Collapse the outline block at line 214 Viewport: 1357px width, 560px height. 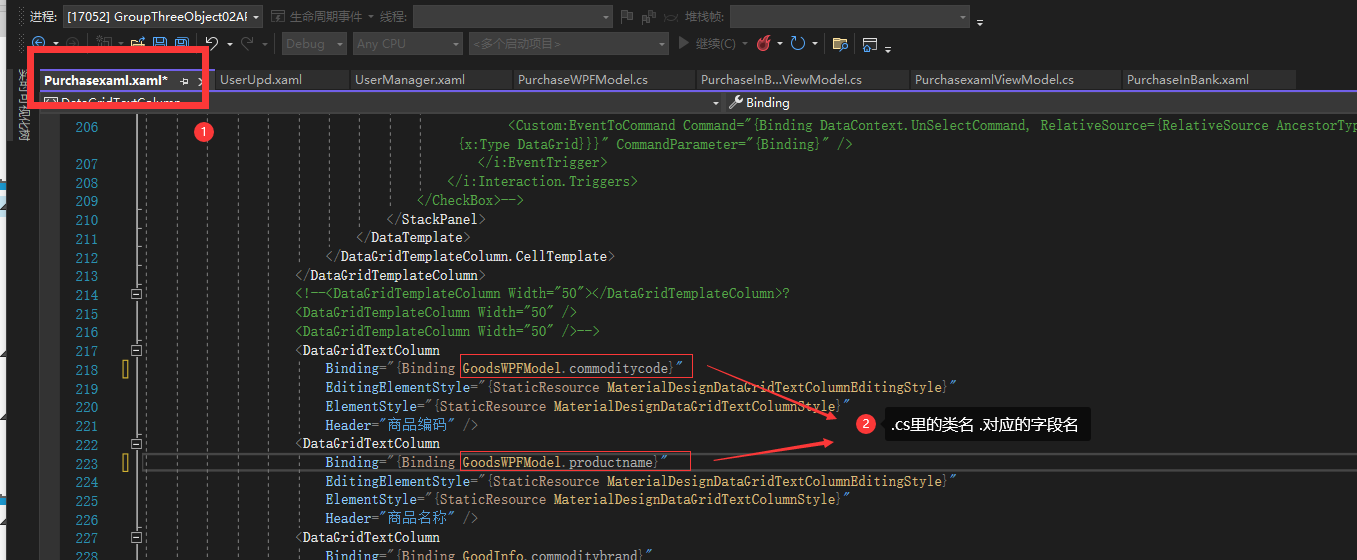coord(137,295)
